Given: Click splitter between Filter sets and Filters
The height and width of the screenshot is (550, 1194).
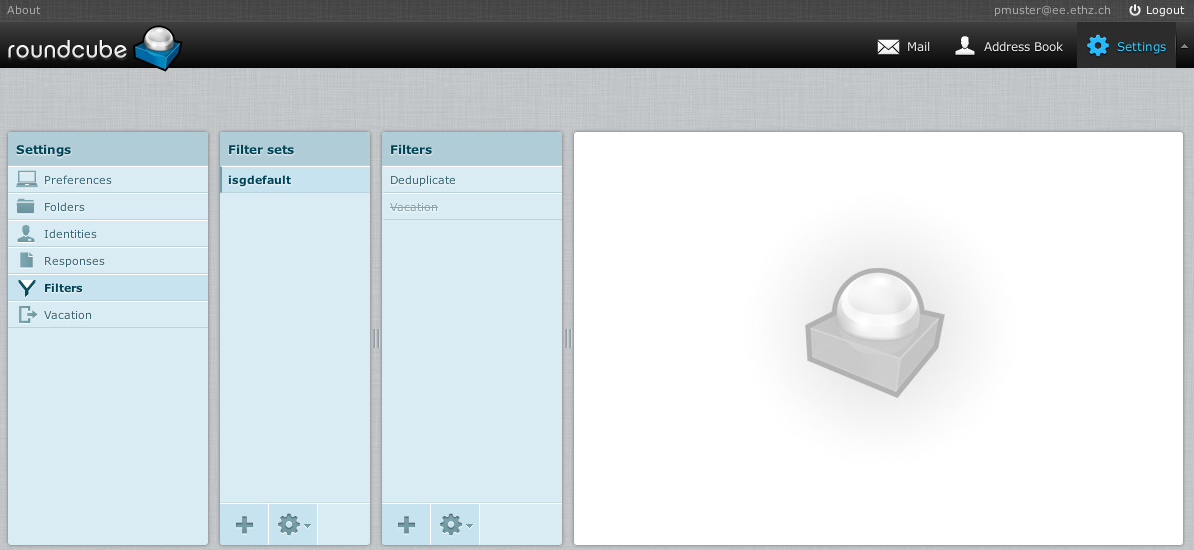Looking at the screenshot, I should pyautogui.click(x=376, y=338).
